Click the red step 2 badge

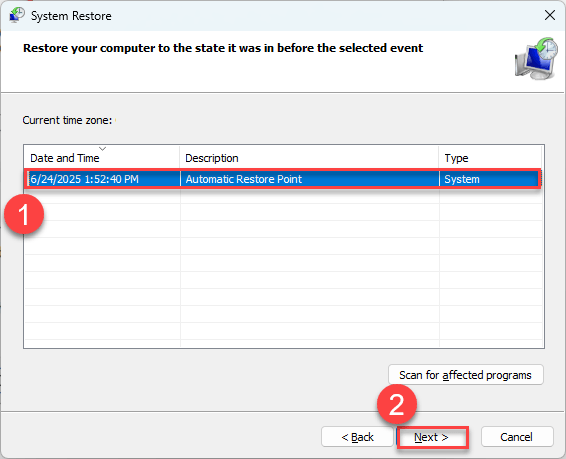tap(397, 404)
